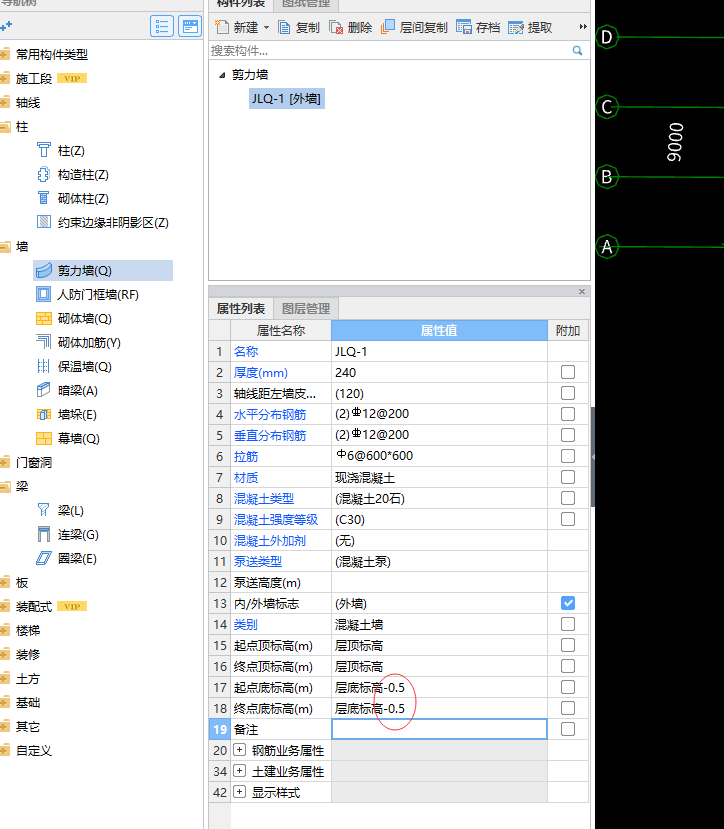Select the 柱(Z) column component icon
This screenshot has height=829, width=724.
pos(44,150)
